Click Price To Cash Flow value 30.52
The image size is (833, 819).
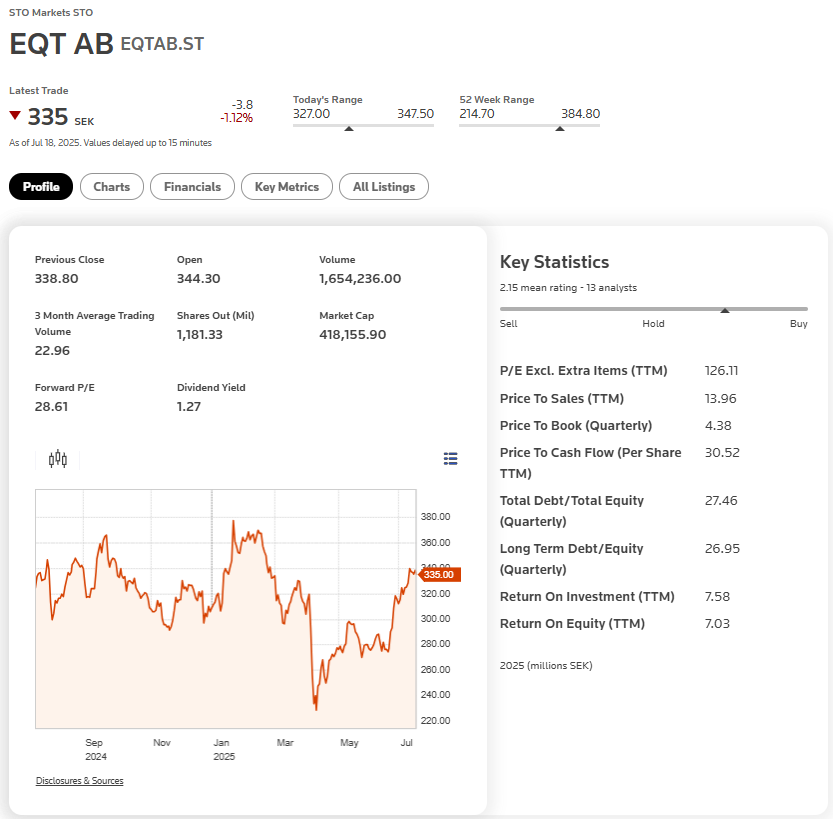(x=722, y=453)
